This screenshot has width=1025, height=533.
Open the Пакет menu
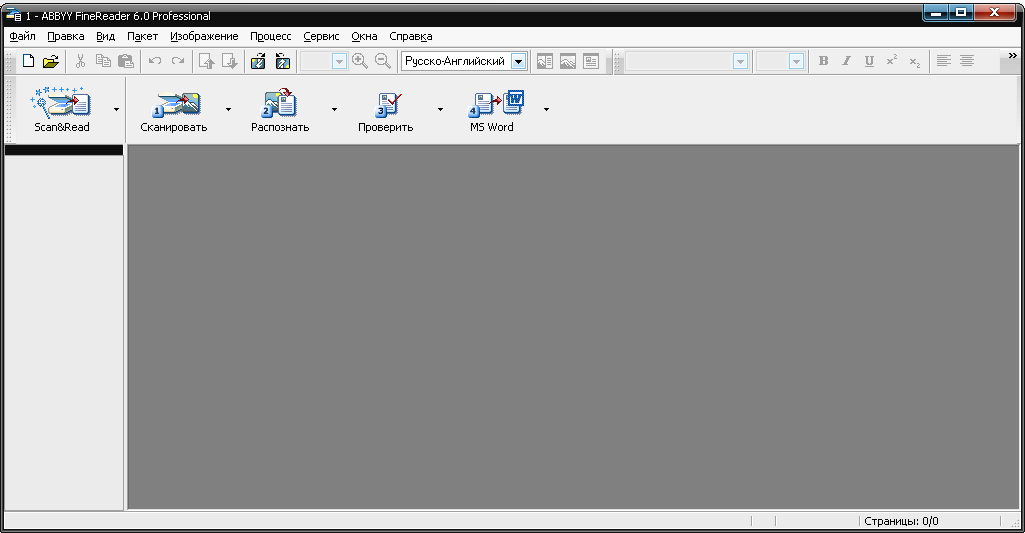click(143, 37)
